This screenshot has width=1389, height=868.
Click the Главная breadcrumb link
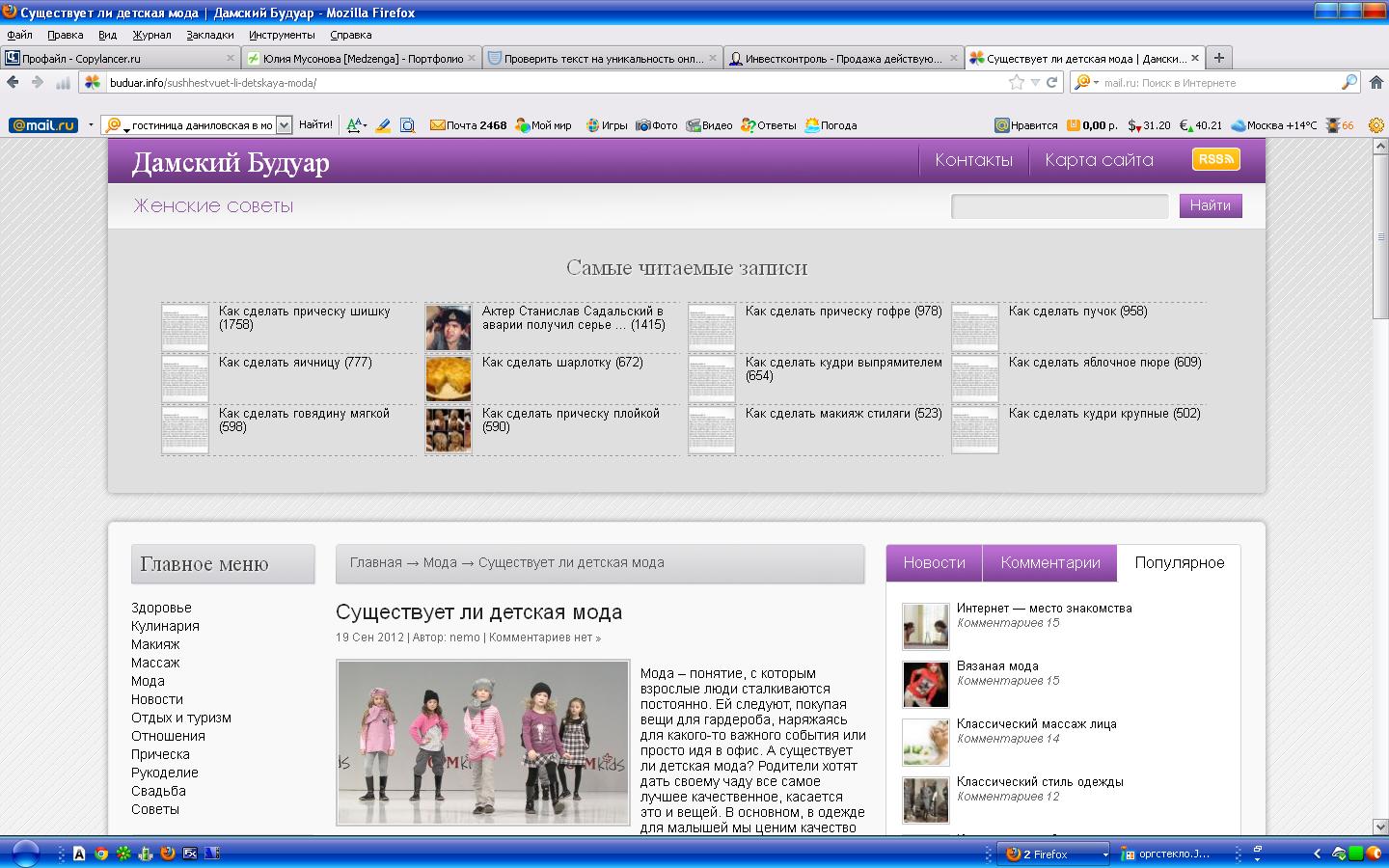pyautogui.click(x=375, y=563)
